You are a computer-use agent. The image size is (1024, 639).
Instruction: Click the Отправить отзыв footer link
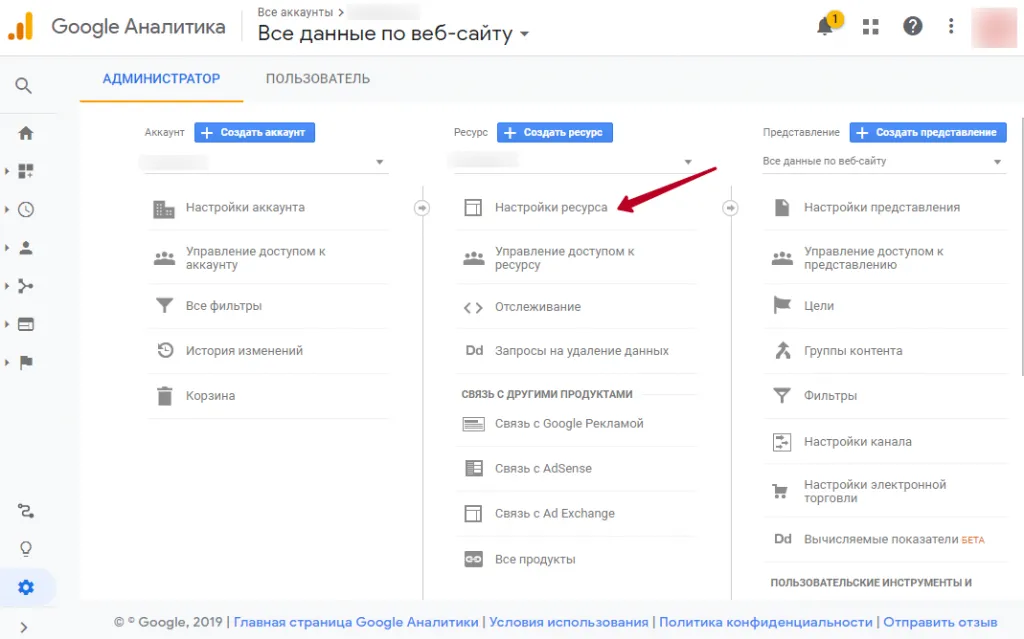coord(940,622)
